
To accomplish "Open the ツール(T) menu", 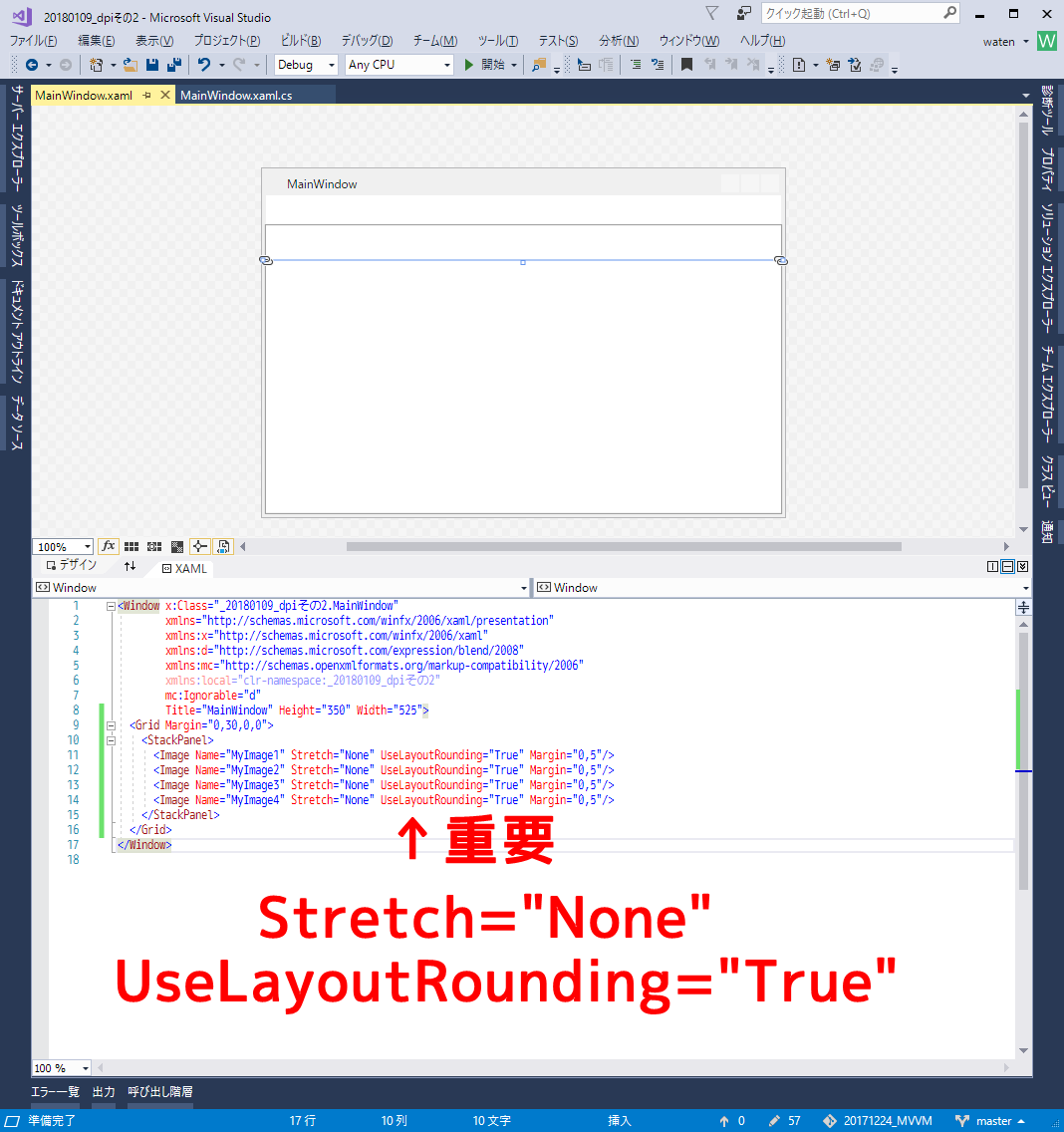I will (498, 41).
